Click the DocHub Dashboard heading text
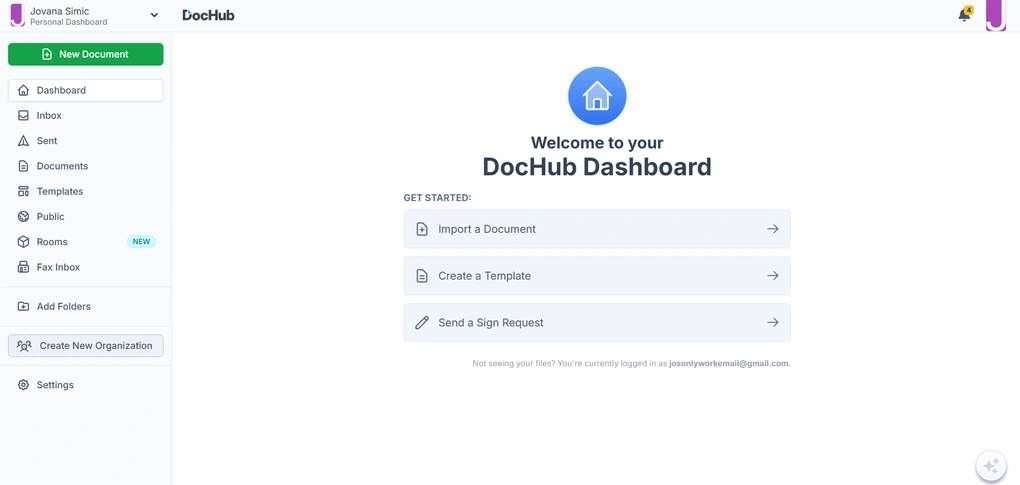 (x=597, y=167)
